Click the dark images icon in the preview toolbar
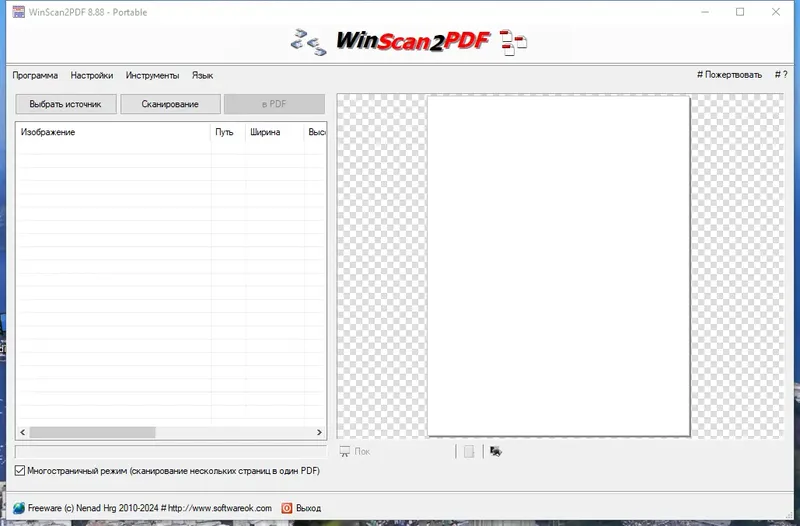The width and height of the screenshot is (800, 526). [495, 452]
